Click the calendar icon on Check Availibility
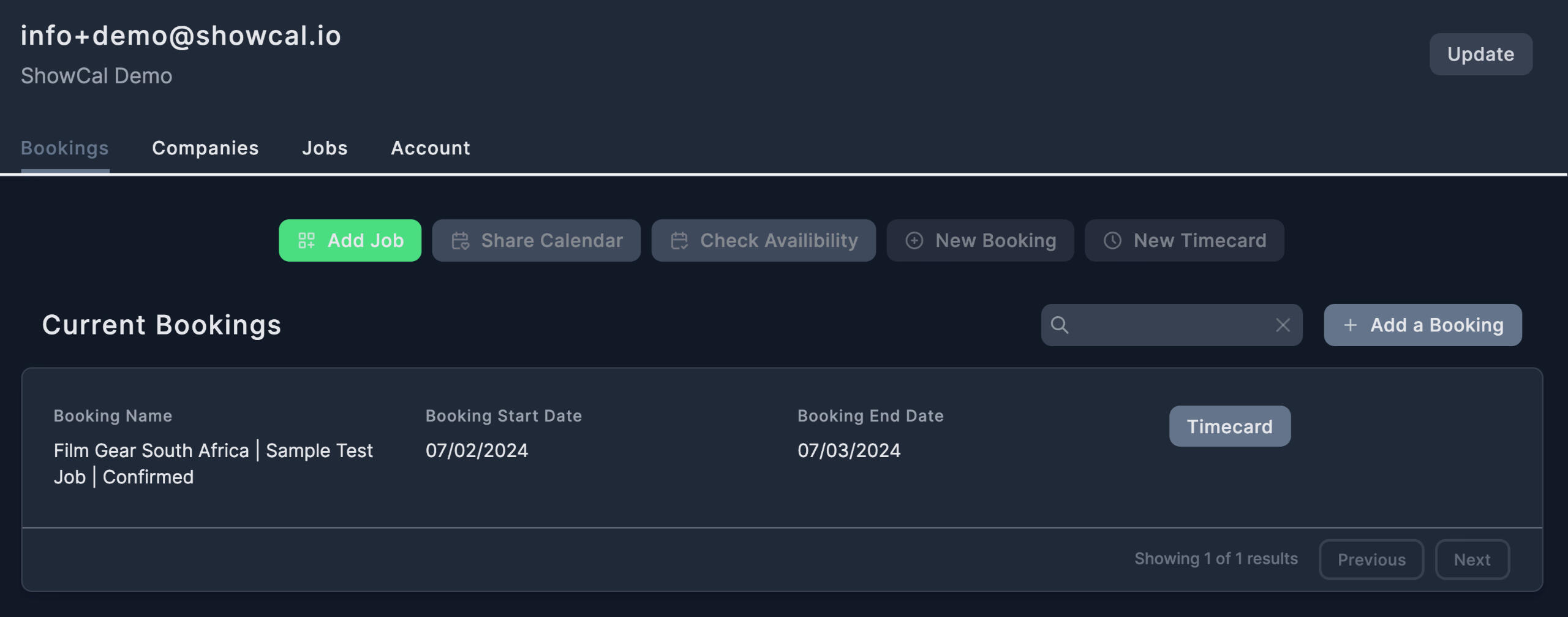Viewport: 1568px width, 617px height. click(679, 241)
